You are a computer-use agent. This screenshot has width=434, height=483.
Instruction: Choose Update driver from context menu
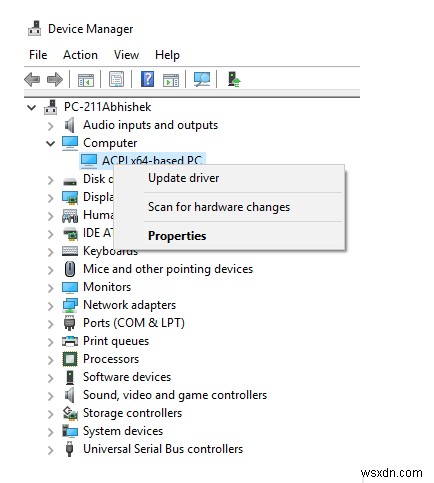tap(229, 178)
